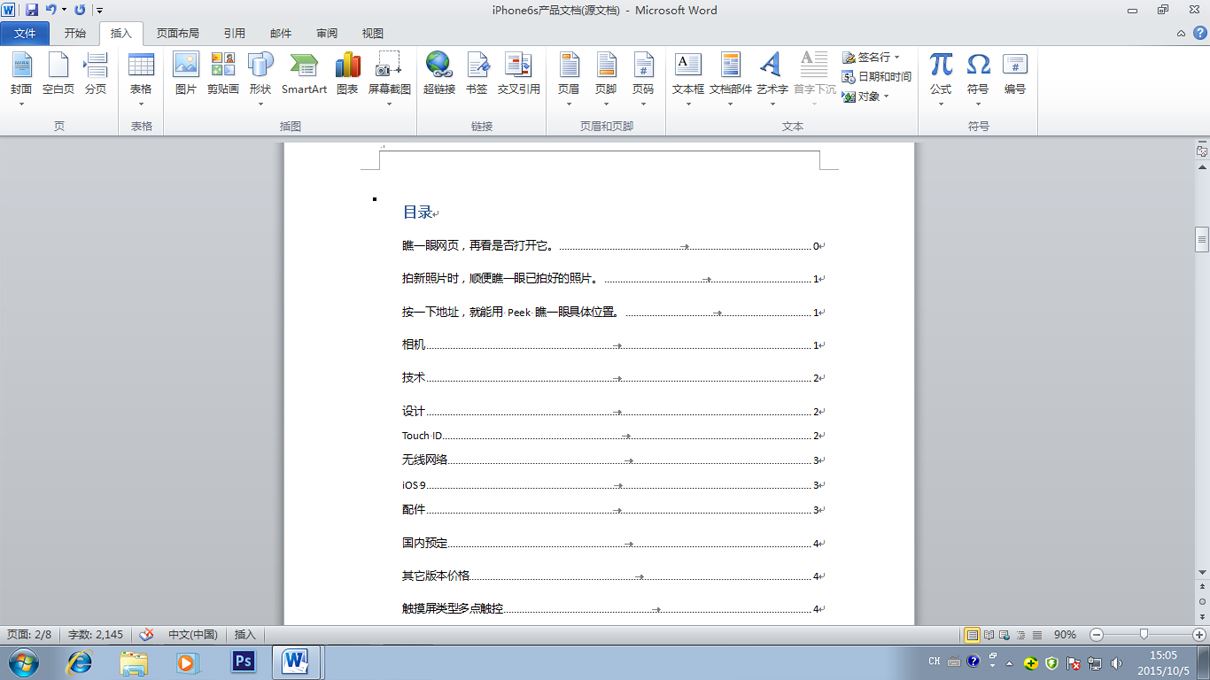Open the screenshot (屏幕截图) tool
The image size is (1210, 680).
click(389, 78)
